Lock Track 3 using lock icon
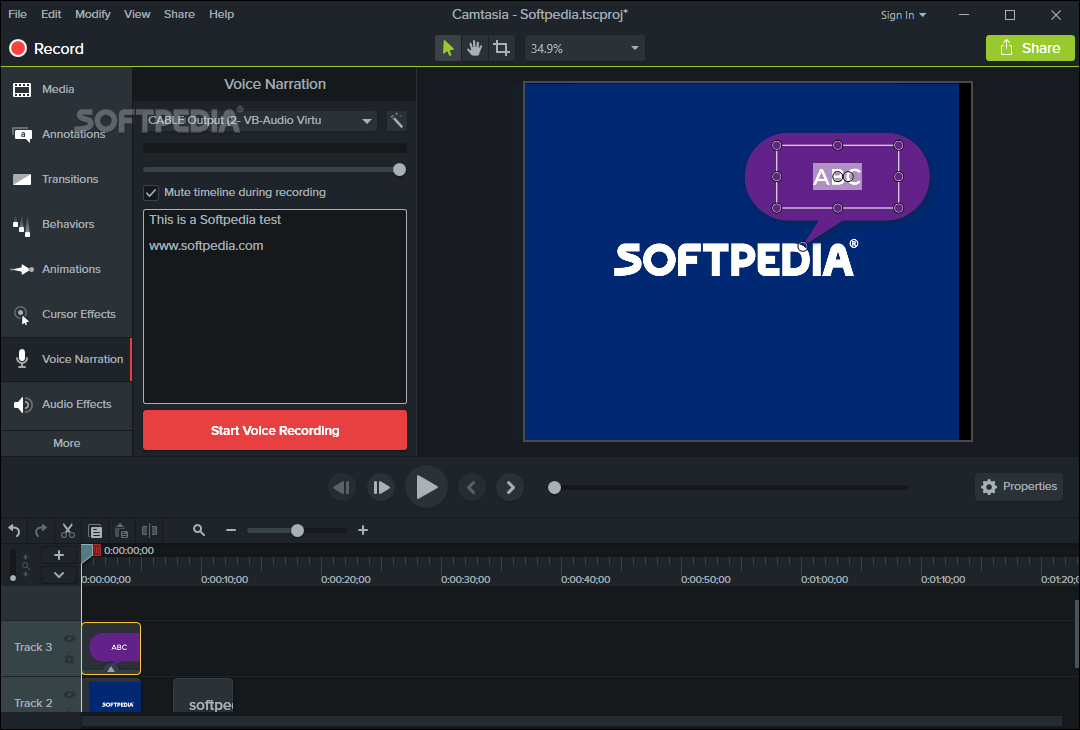 pyautogui.click(x=70, y=658)
